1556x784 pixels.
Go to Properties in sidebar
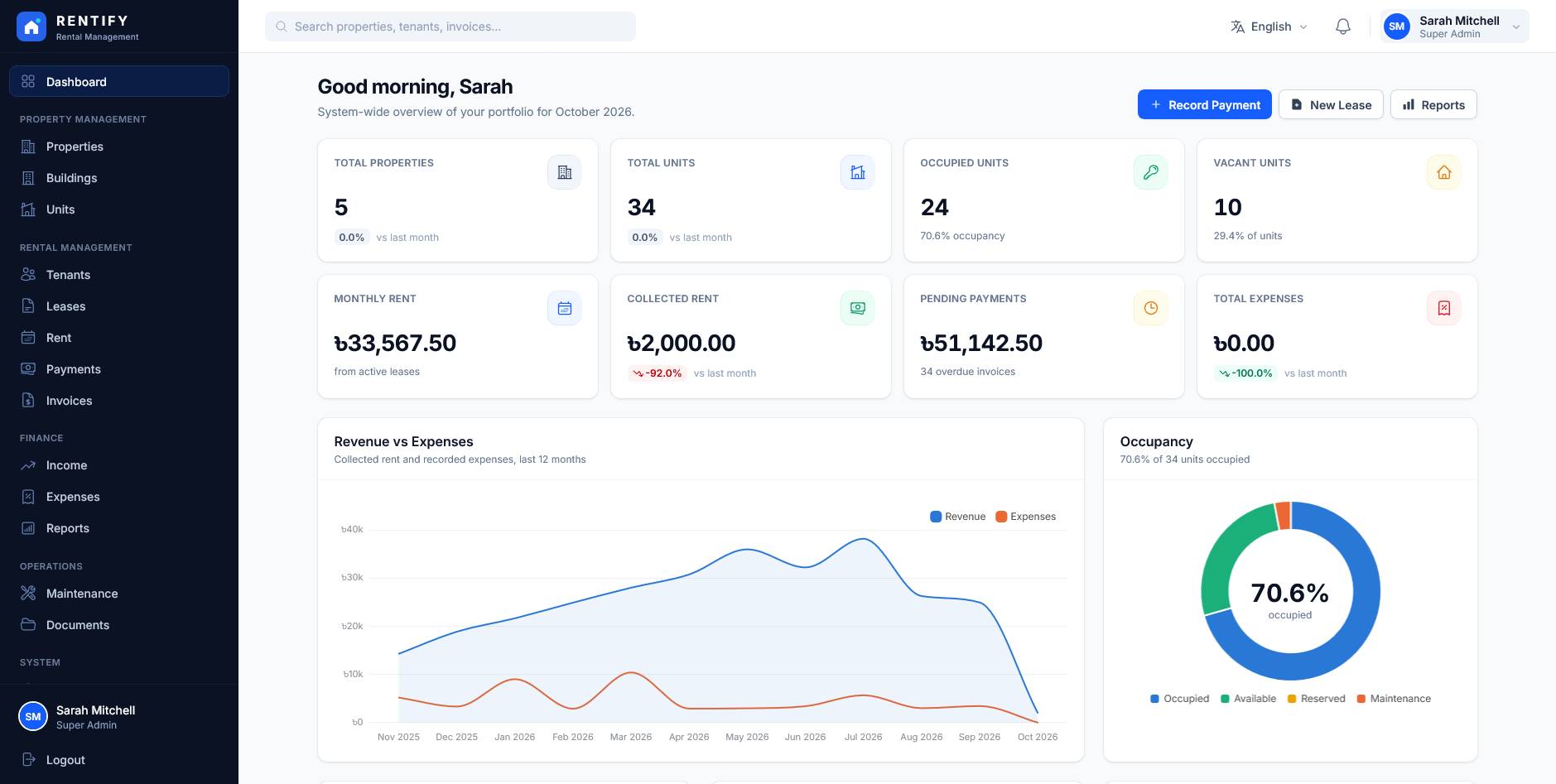pos(119,147)
